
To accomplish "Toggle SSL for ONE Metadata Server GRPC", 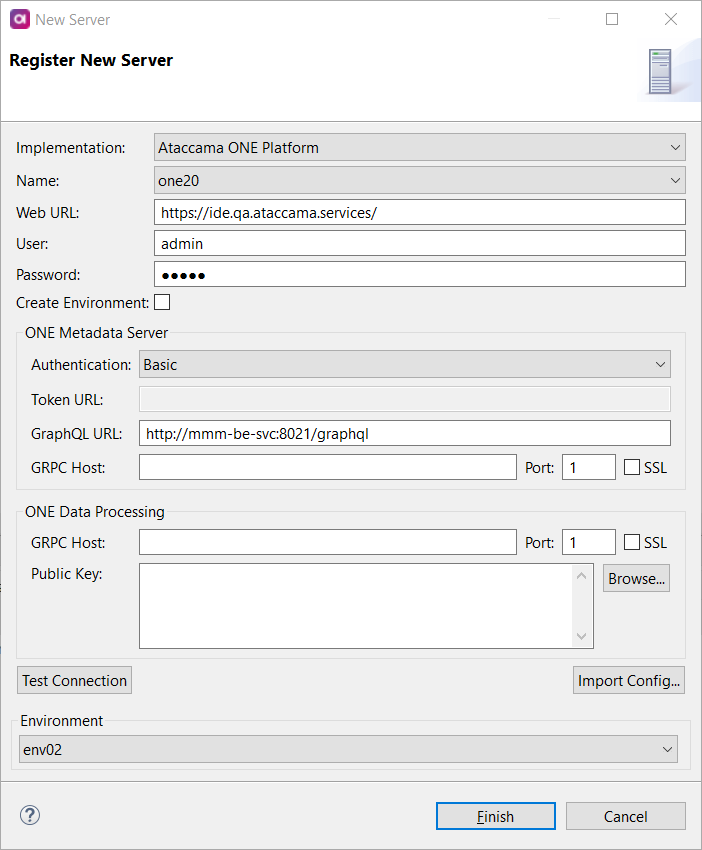I will point(630,467).
